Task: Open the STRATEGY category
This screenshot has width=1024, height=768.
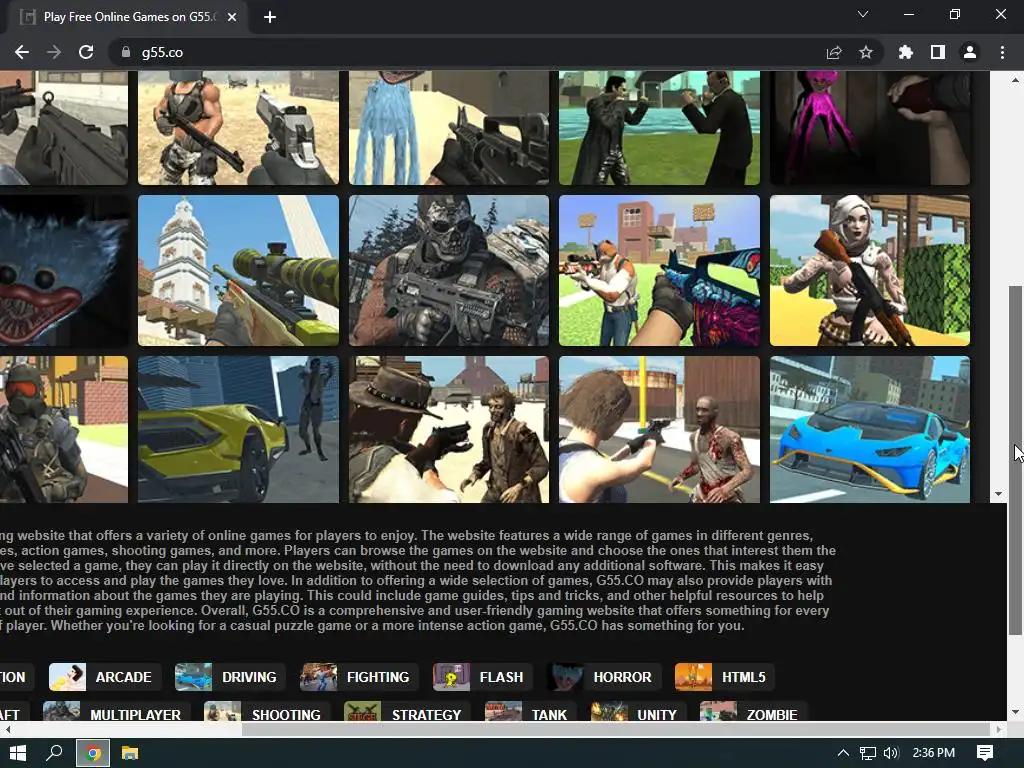Action: [407, 712]
